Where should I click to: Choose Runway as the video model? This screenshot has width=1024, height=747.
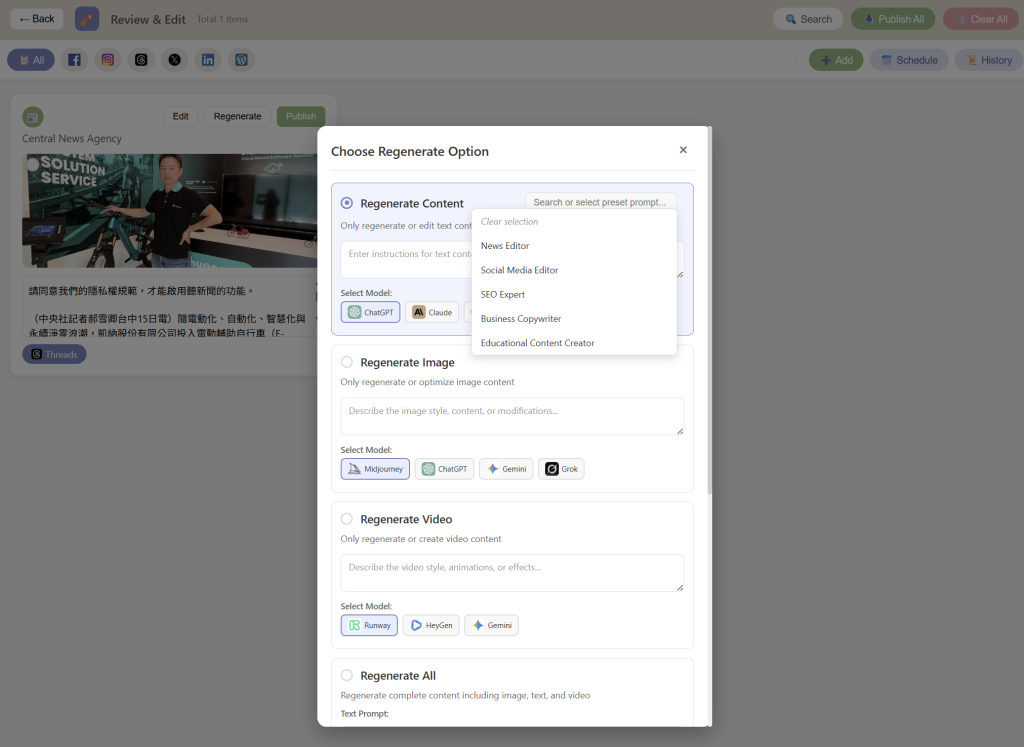tap(369, 625)
